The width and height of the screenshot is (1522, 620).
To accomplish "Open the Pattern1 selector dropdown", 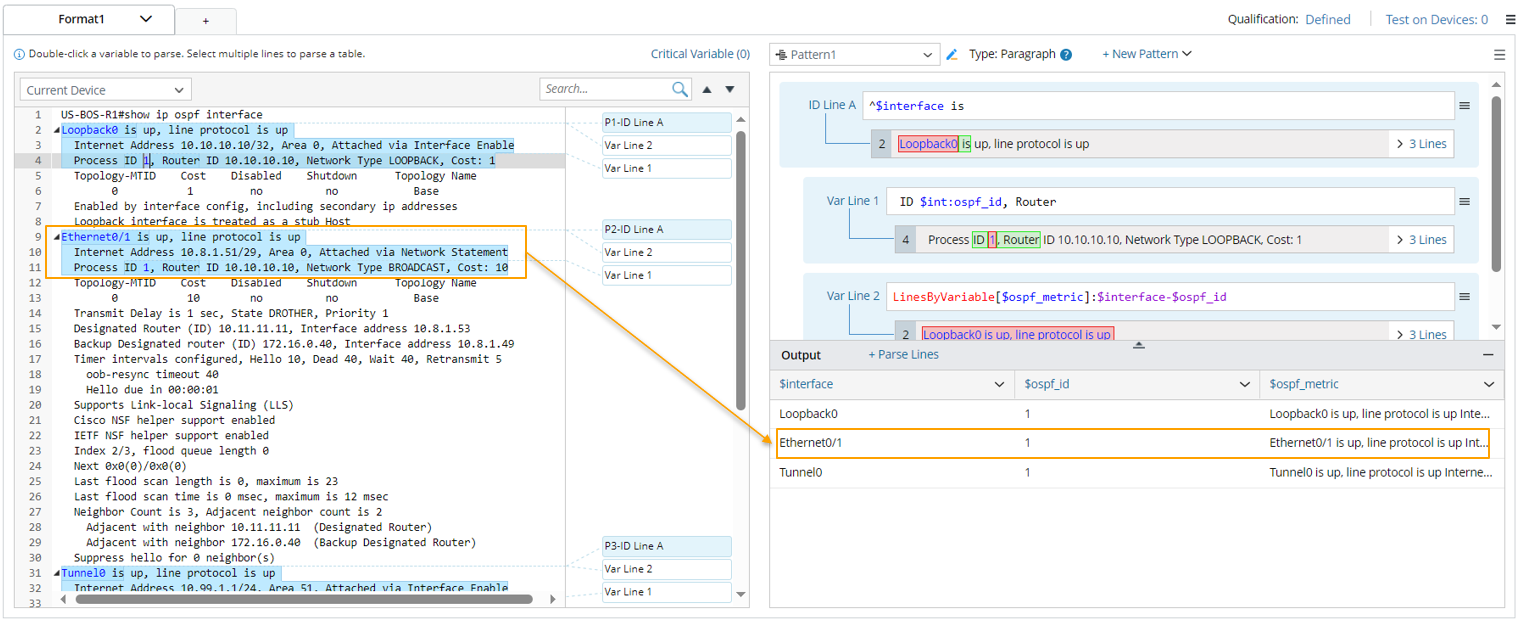I will (x=855, y=55).
